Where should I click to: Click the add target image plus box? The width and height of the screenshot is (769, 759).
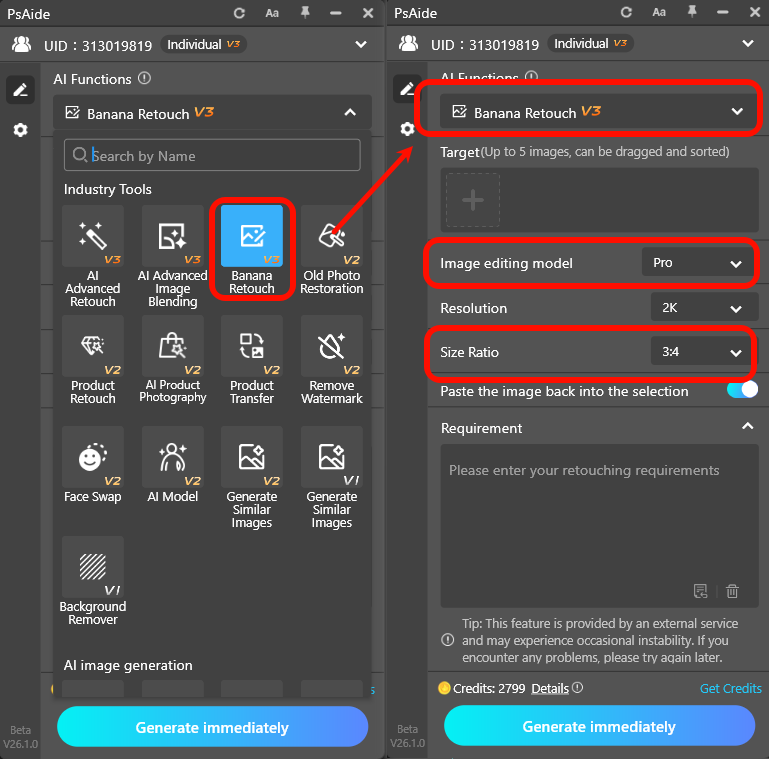click(x=473, y=200)
